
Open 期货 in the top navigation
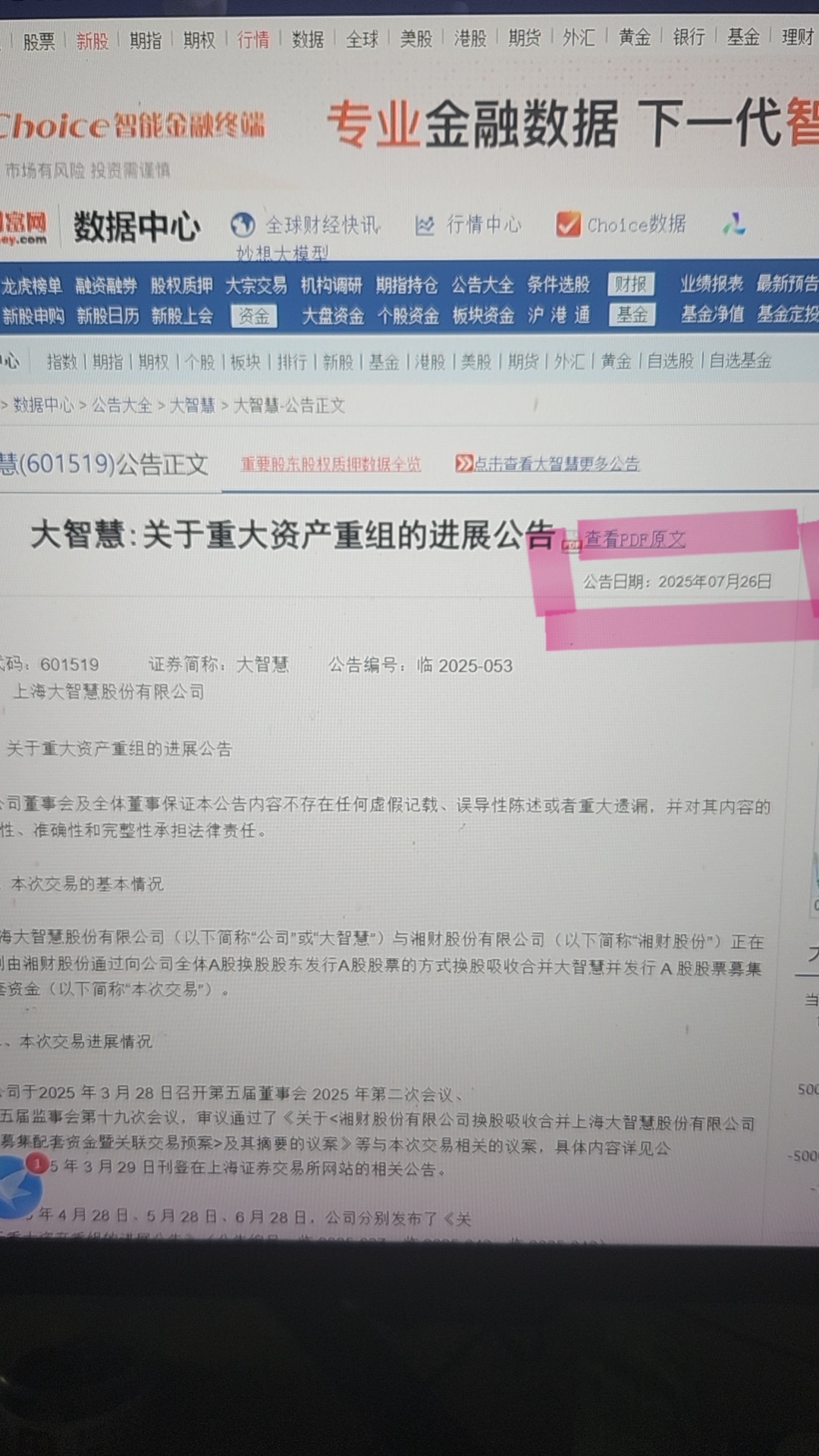pyautogui.click(x=525, y=38)
